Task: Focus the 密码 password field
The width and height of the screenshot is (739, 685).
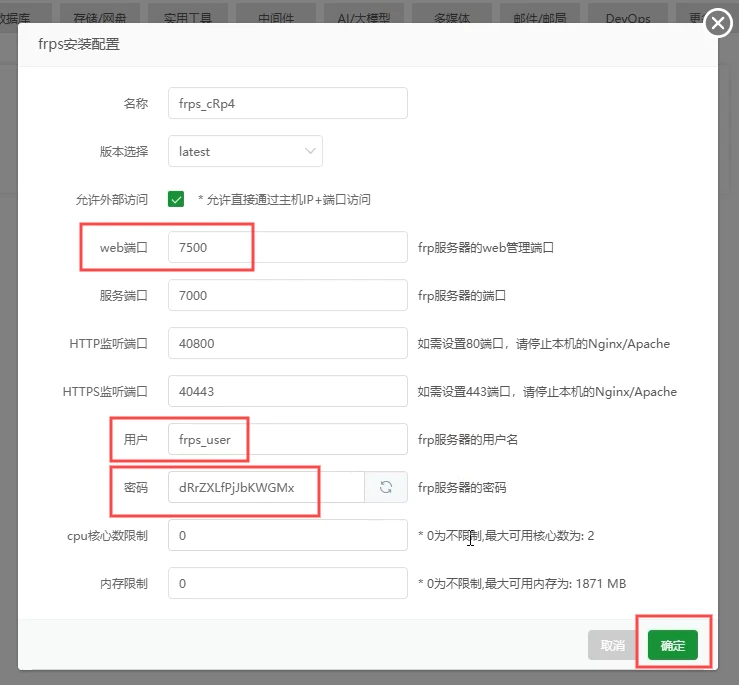Action: click(x=266, y=487)
